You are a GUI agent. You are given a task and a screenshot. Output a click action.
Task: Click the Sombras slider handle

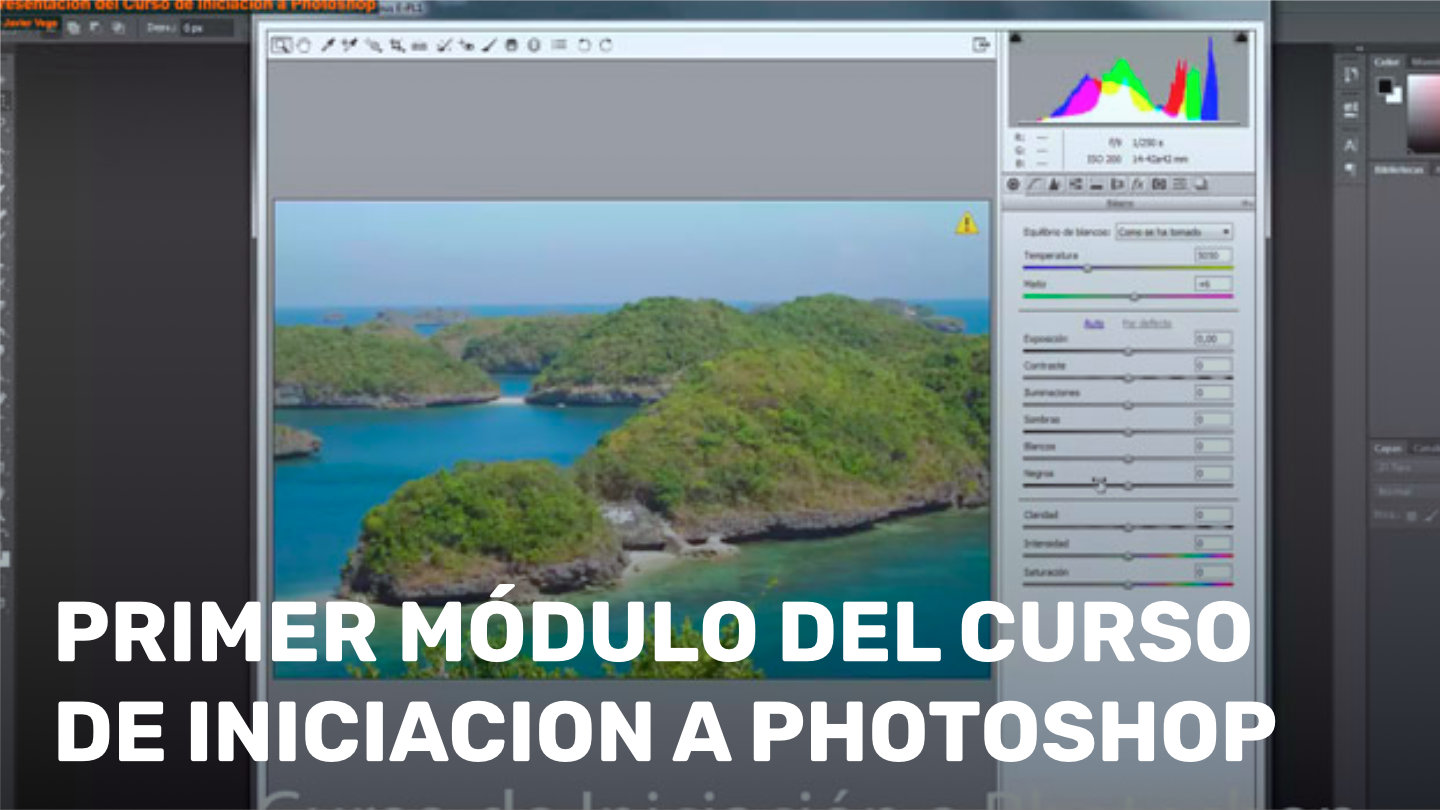click(1128, 432)
